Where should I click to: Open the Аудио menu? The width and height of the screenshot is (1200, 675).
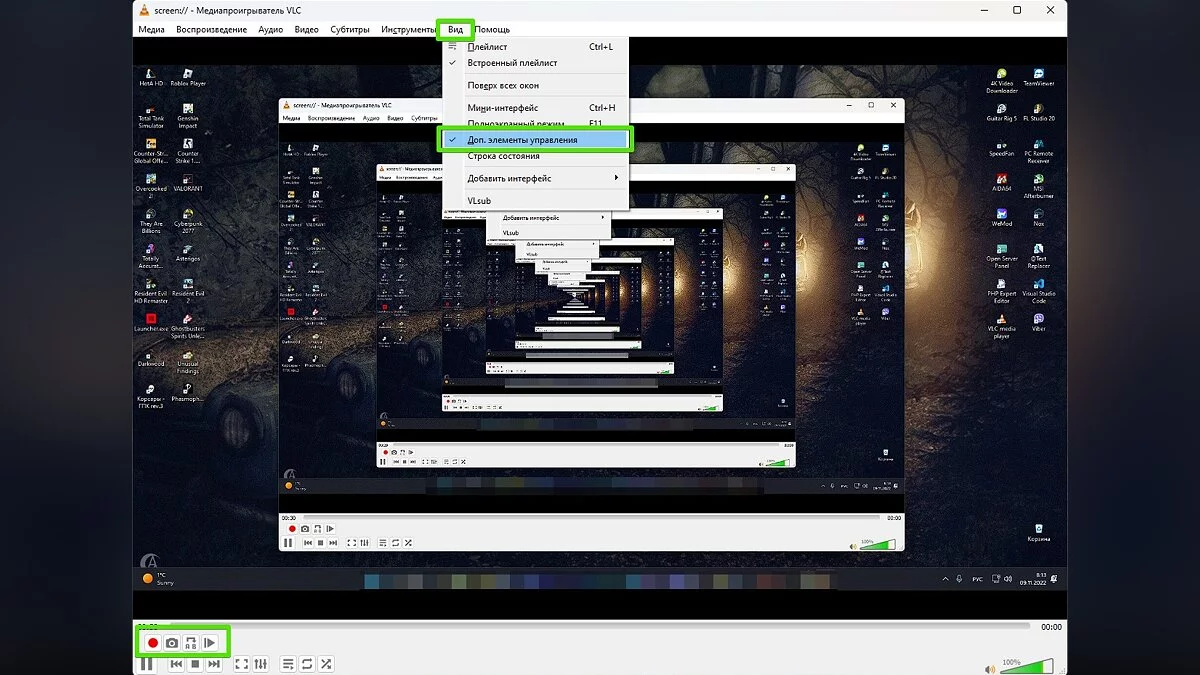(270, 29)
